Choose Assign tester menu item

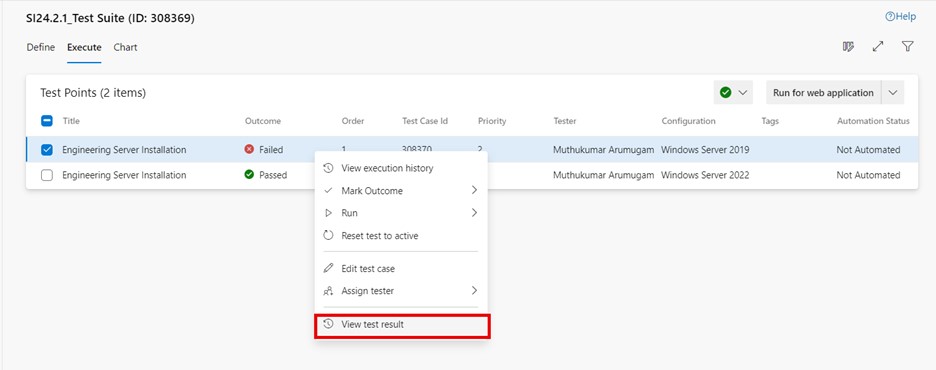click(401, 291)
